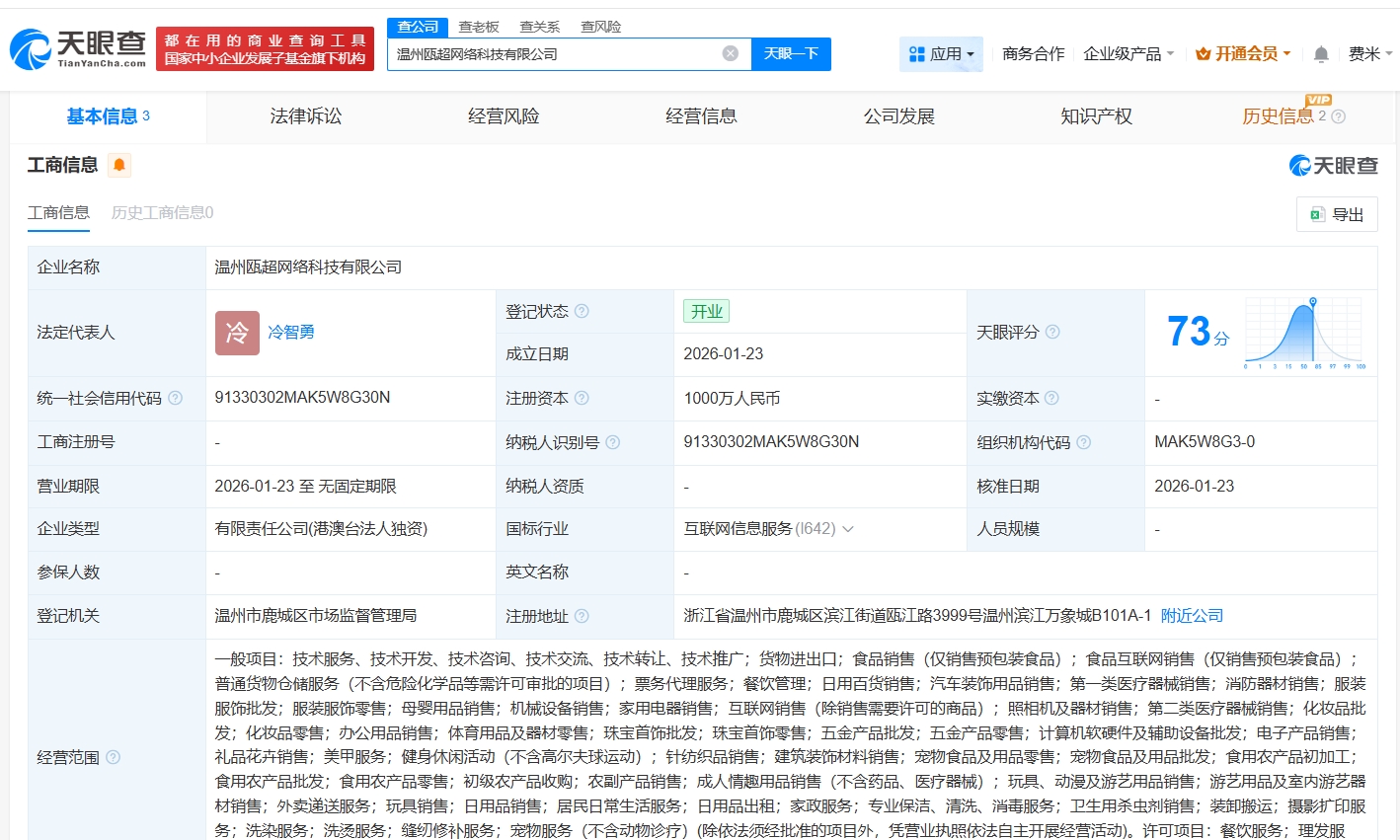Expand the 互联网信息服务 (I642) industry dropdown
The height and width of the screenshot is (840, 1400).
point(847,529)
